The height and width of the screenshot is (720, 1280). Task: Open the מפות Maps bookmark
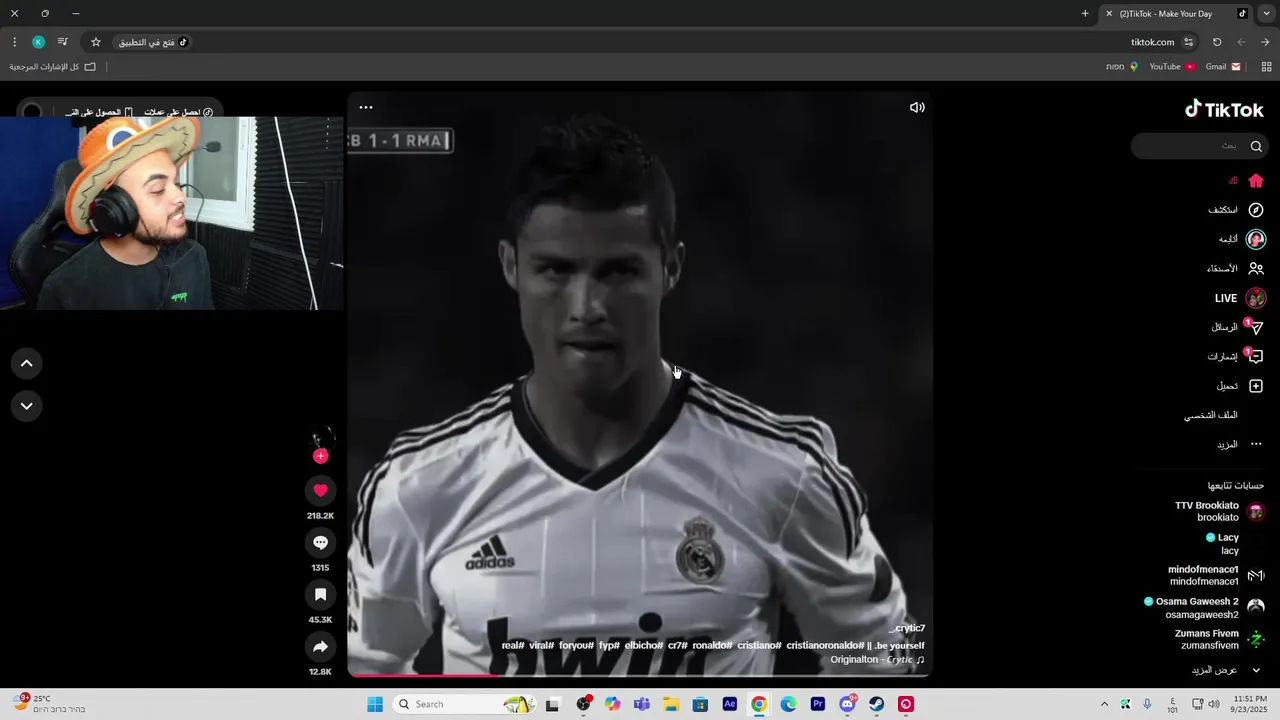point(1121,67)
